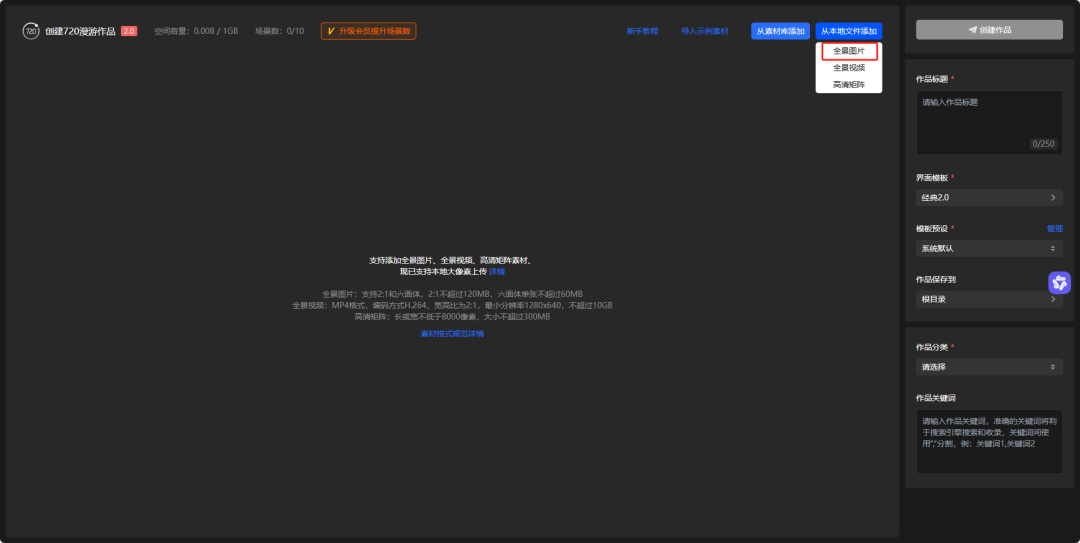Open the 作品保存到 根目录 selector

989,299
